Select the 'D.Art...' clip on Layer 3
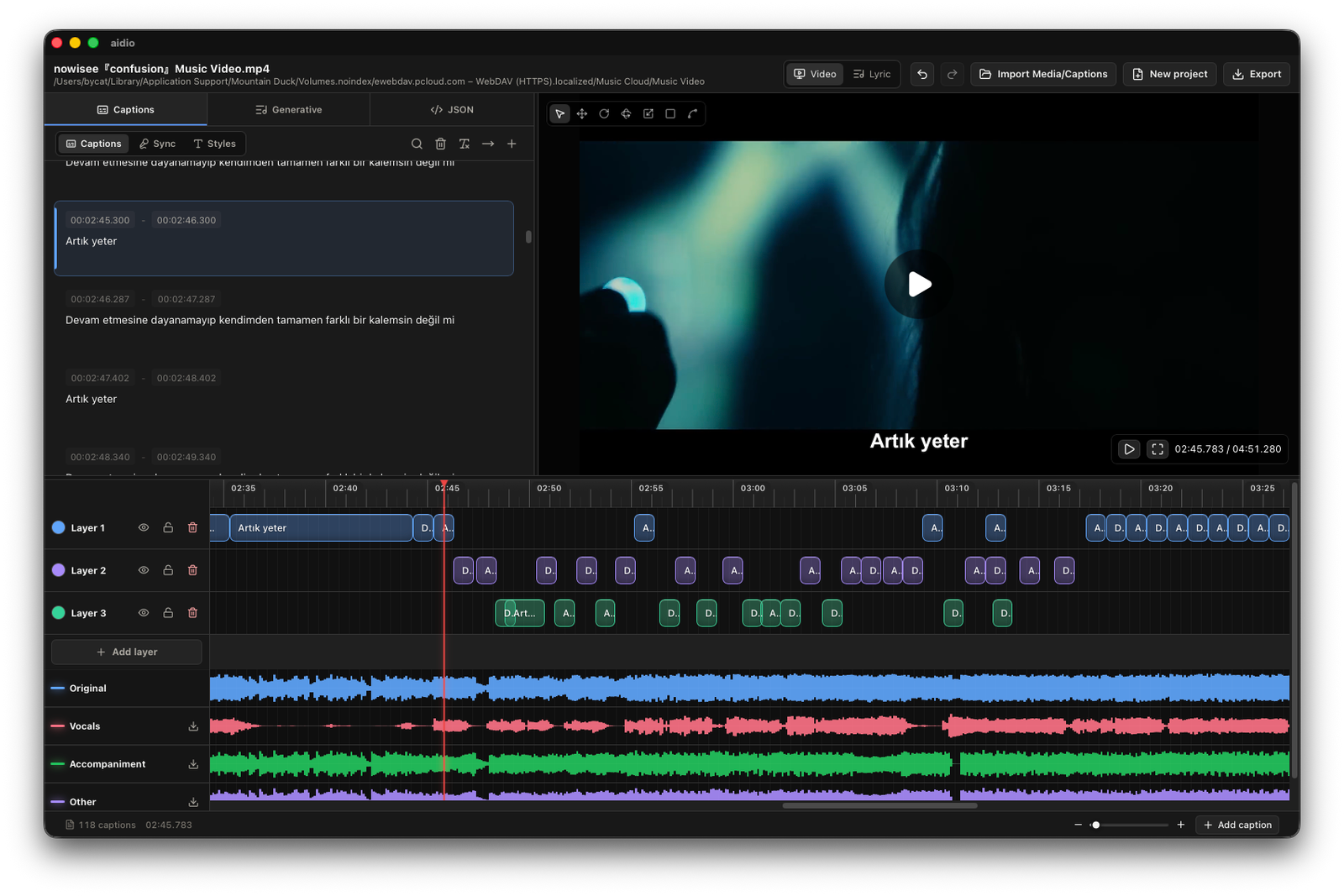This screenshot has height=896, width=1344. pos(520,613)
